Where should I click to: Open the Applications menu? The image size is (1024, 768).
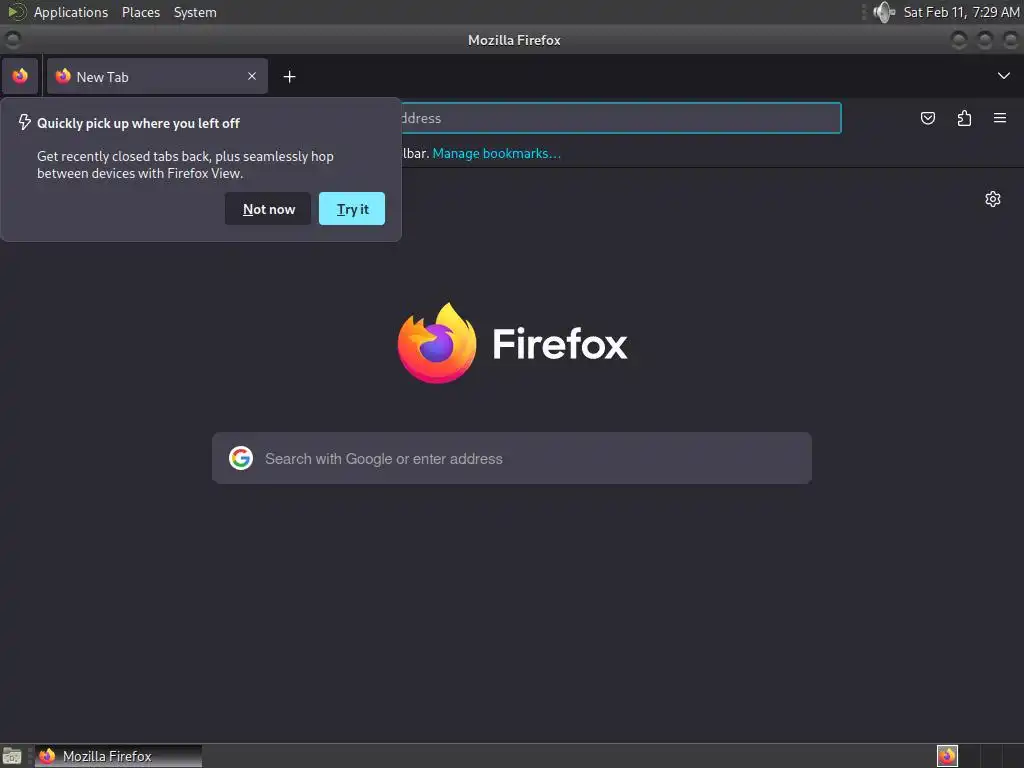71,12
